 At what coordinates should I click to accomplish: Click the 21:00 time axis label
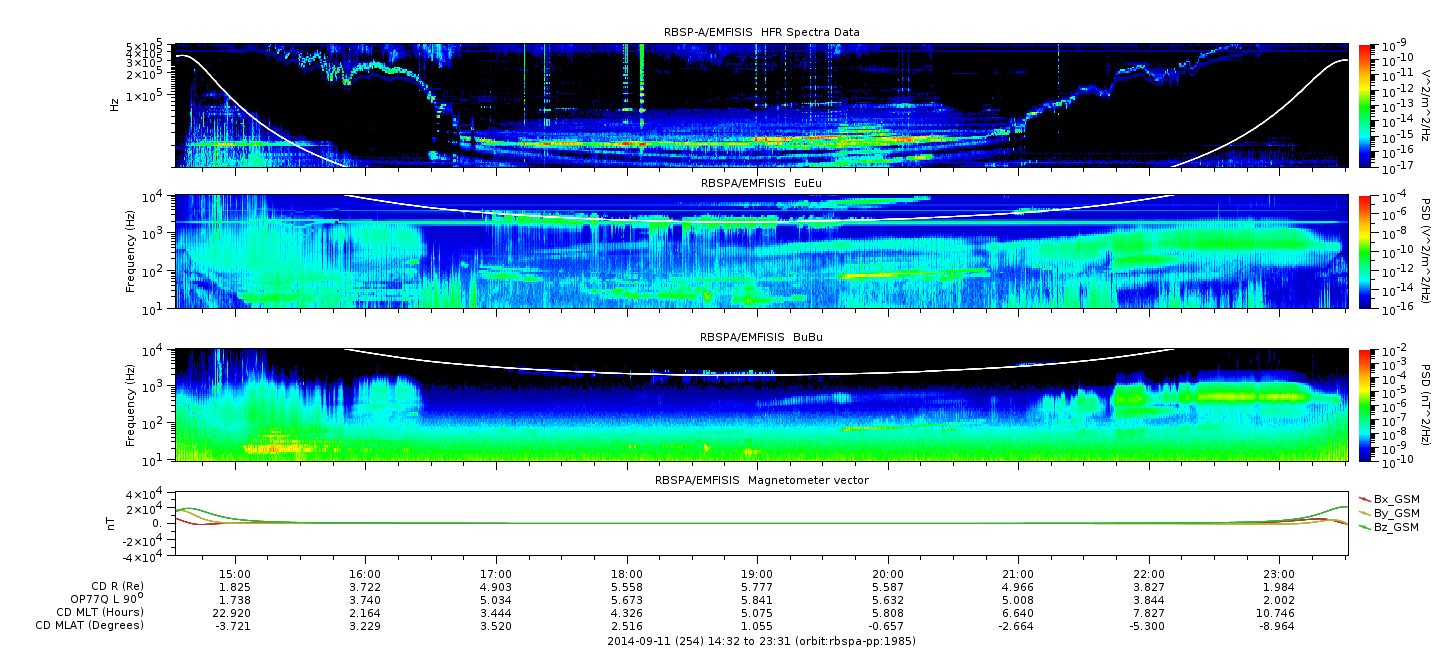tap(1018, 576)
